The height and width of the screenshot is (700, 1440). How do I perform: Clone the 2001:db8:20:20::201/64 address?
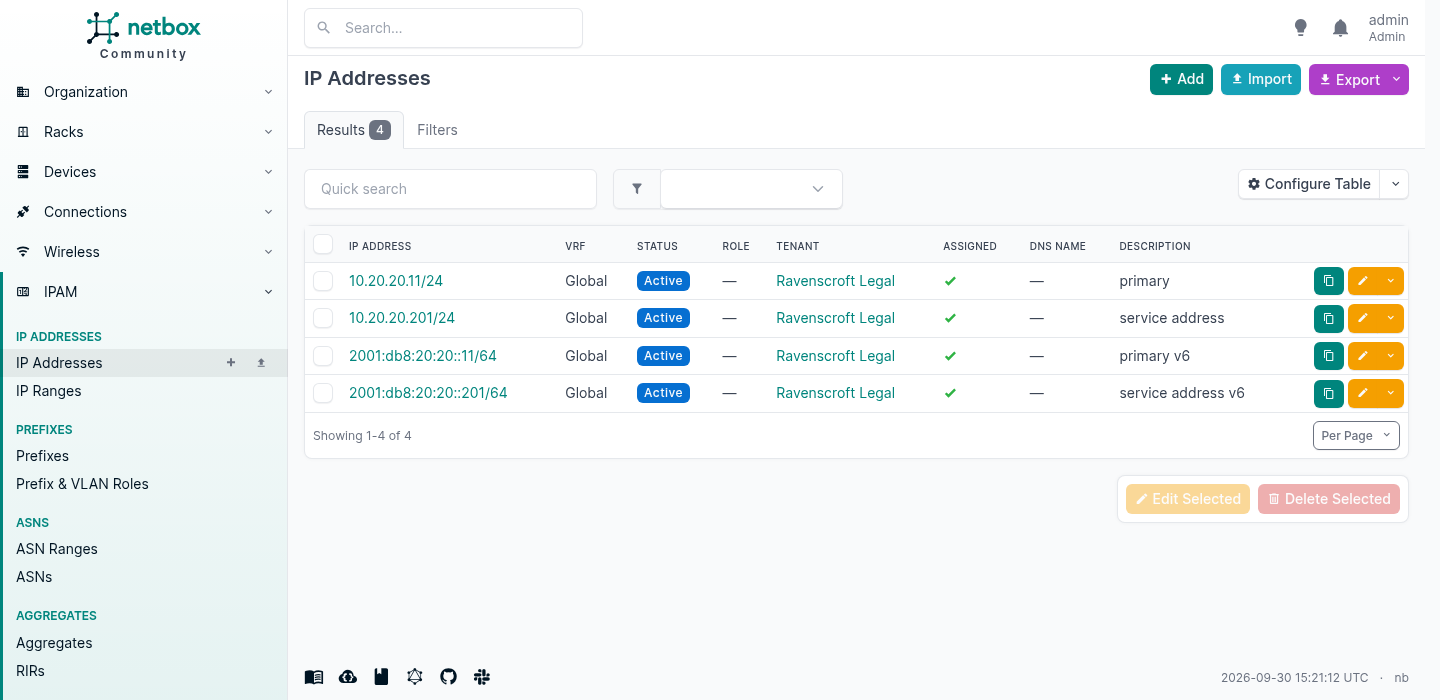1328,393
